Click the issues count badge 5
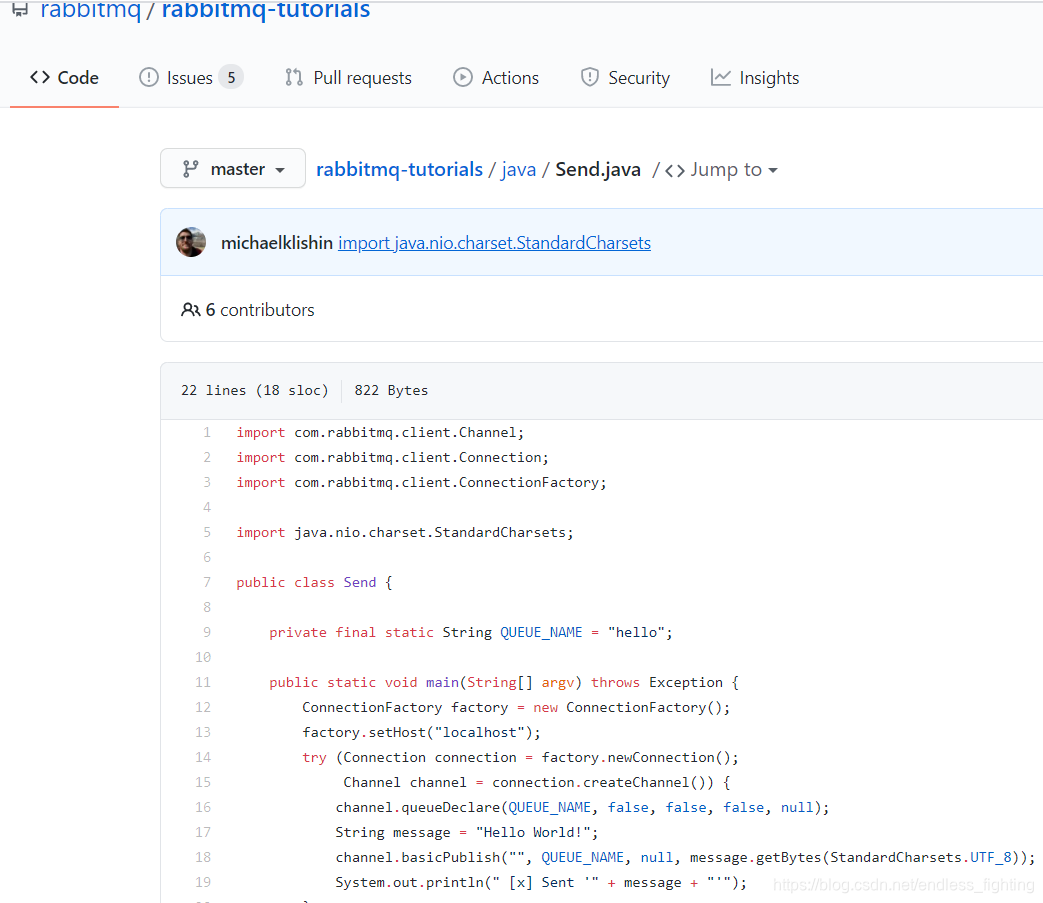Image resolution: width=1043 pixels, height=903 pixels. coord(231,78)
